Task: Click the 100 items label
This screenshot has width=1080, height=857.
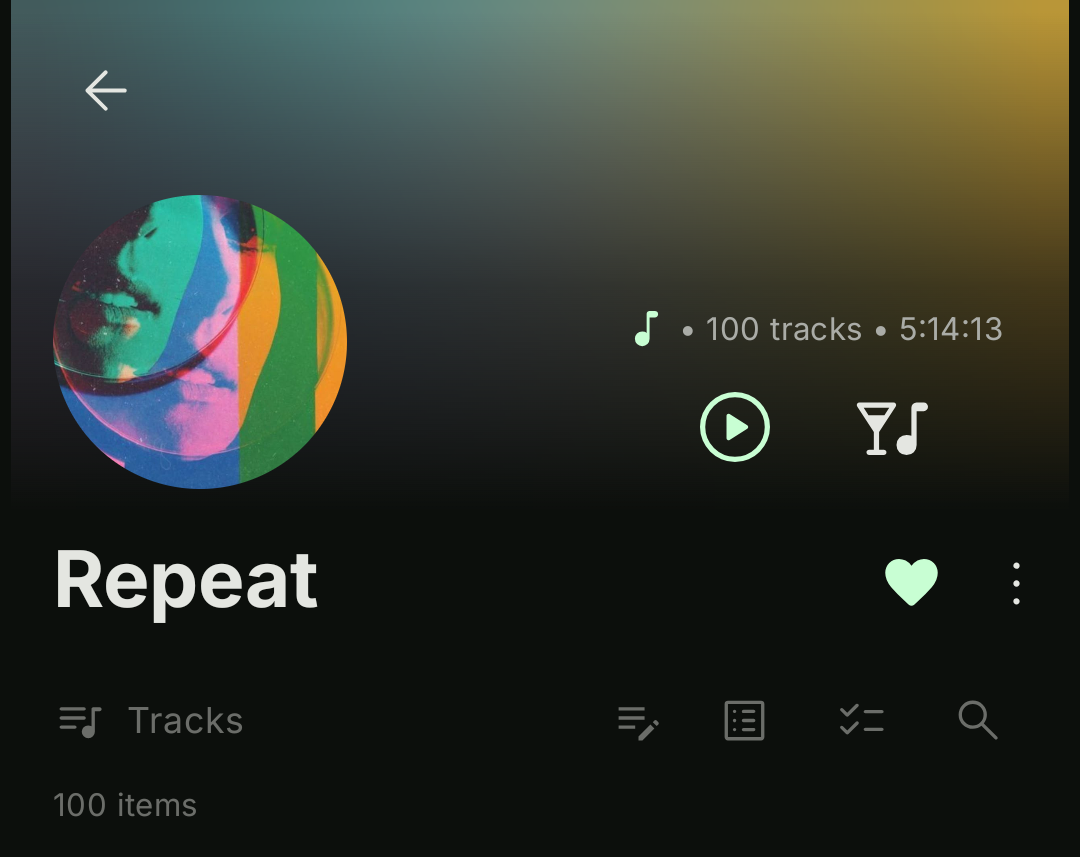Action: [125, 805]
